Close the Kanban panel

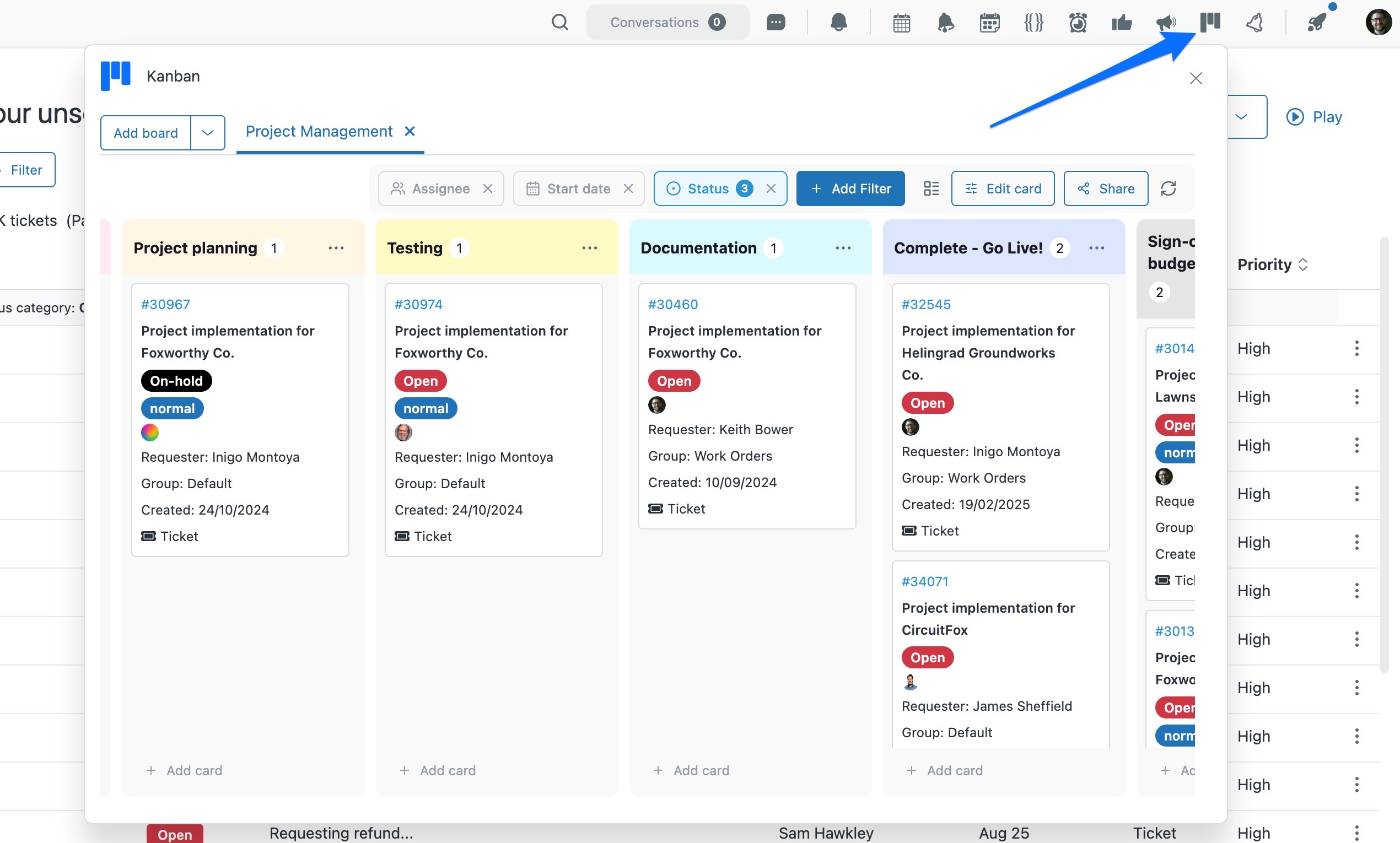pyautogui.click(x=1196, y=78)
